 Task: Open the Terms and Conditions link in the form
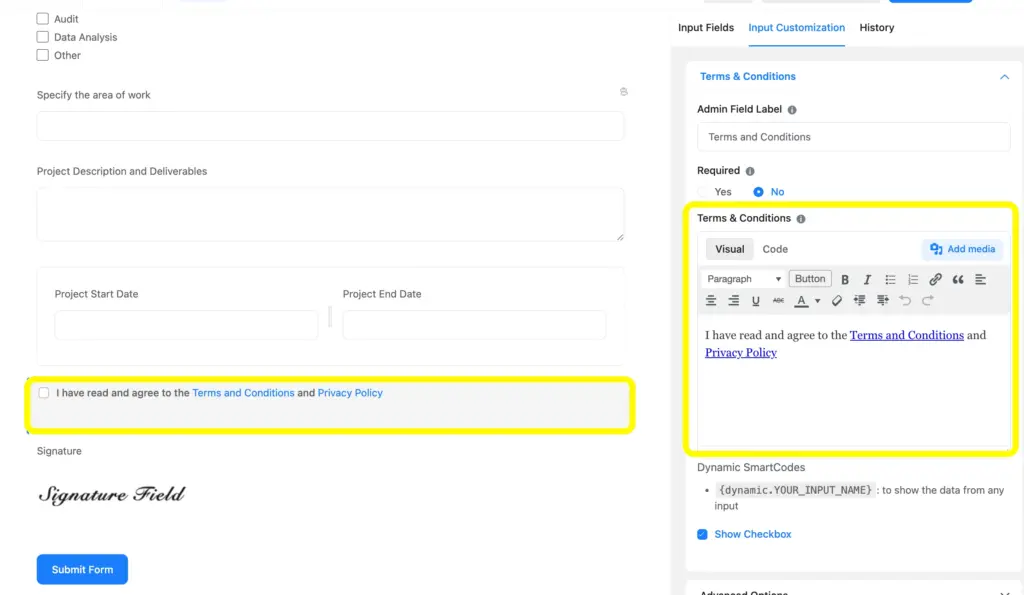[243, 393]
